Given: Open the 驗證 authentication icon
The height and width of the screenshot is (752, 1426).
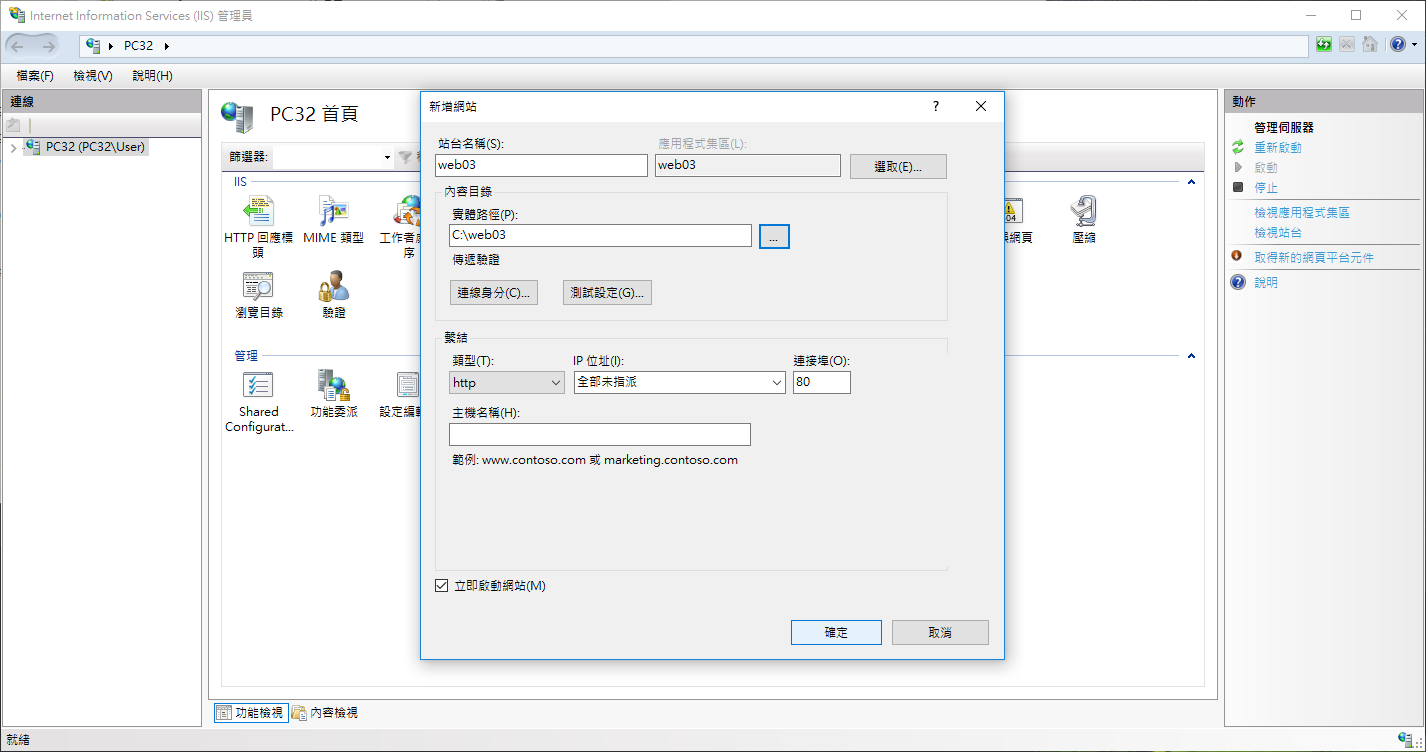Looking at the screenshot, I should point(333,288).
